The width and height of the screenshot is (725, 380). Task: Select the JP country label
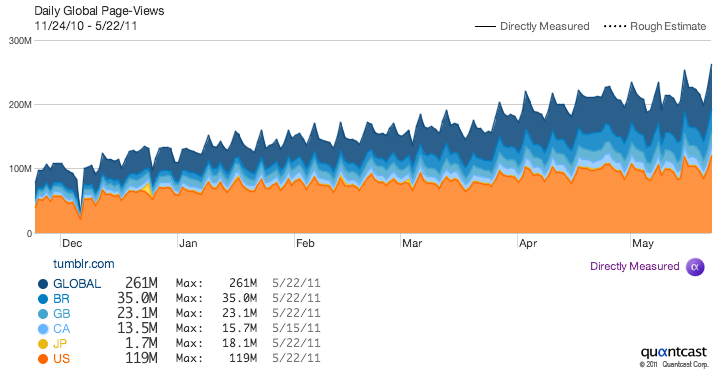tap(60, 343)
